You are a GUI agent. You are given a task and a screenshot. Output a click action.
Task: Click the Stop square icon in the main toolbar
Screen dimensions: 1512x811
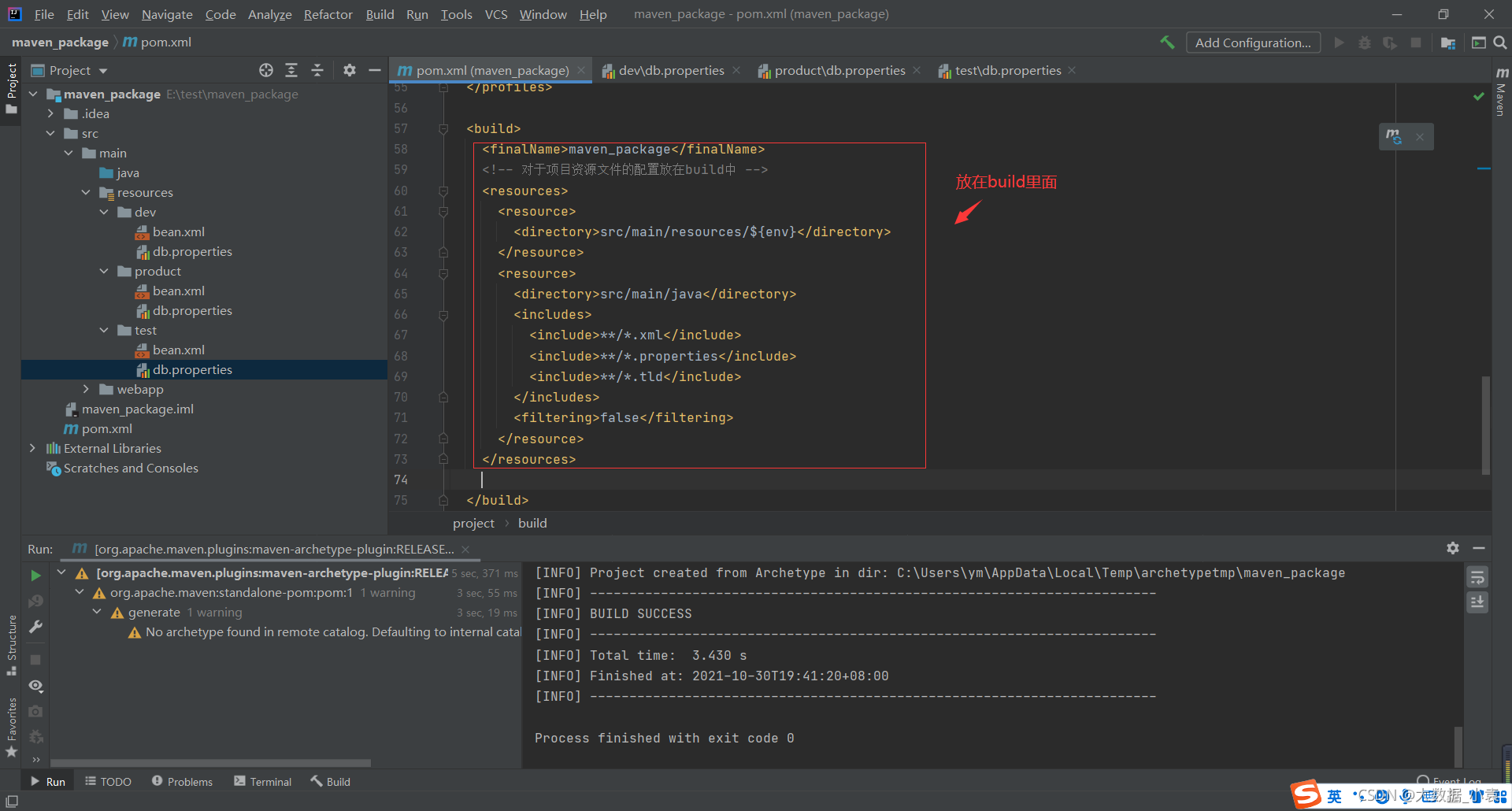[x=1416, y=43]
